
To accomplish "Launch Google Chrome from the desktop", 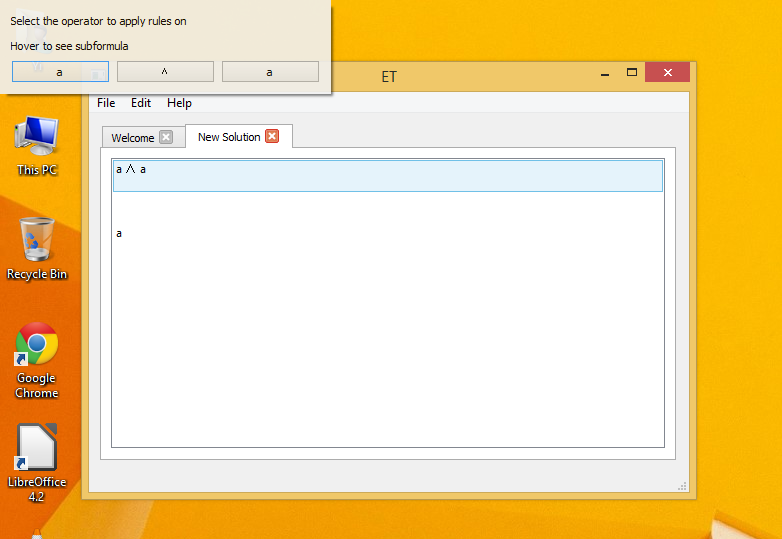I will (36, 360).
